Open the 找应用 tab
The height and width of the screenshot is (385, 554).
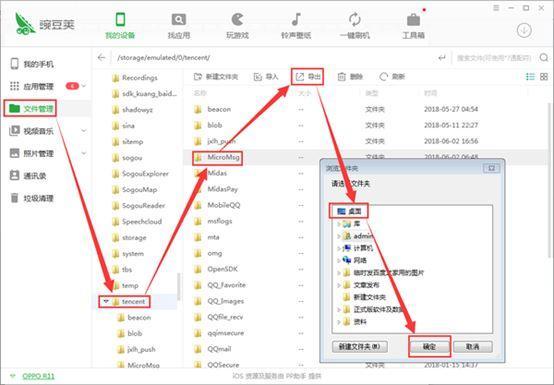[179, 25]
